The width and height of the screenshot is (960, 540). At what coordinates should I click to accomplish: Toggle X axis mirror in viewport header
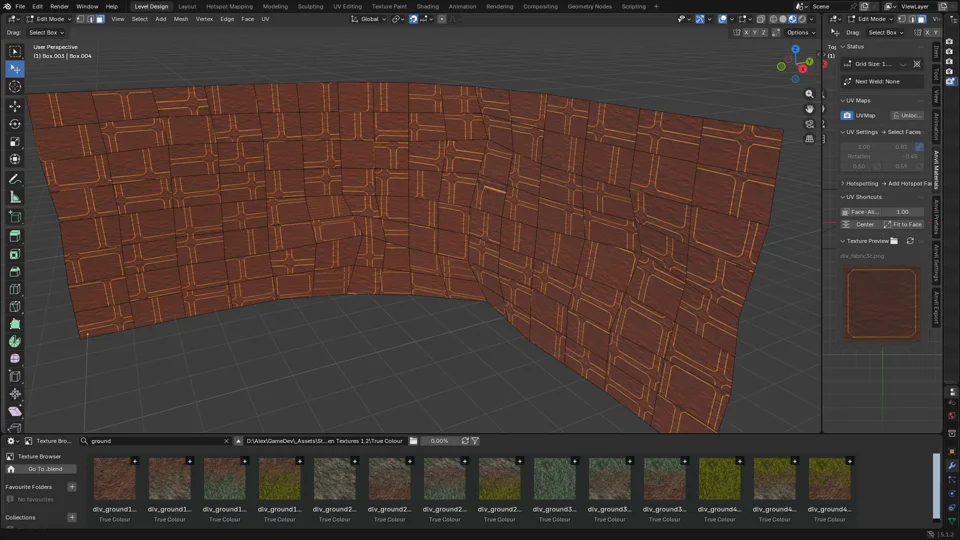(746, 32)
